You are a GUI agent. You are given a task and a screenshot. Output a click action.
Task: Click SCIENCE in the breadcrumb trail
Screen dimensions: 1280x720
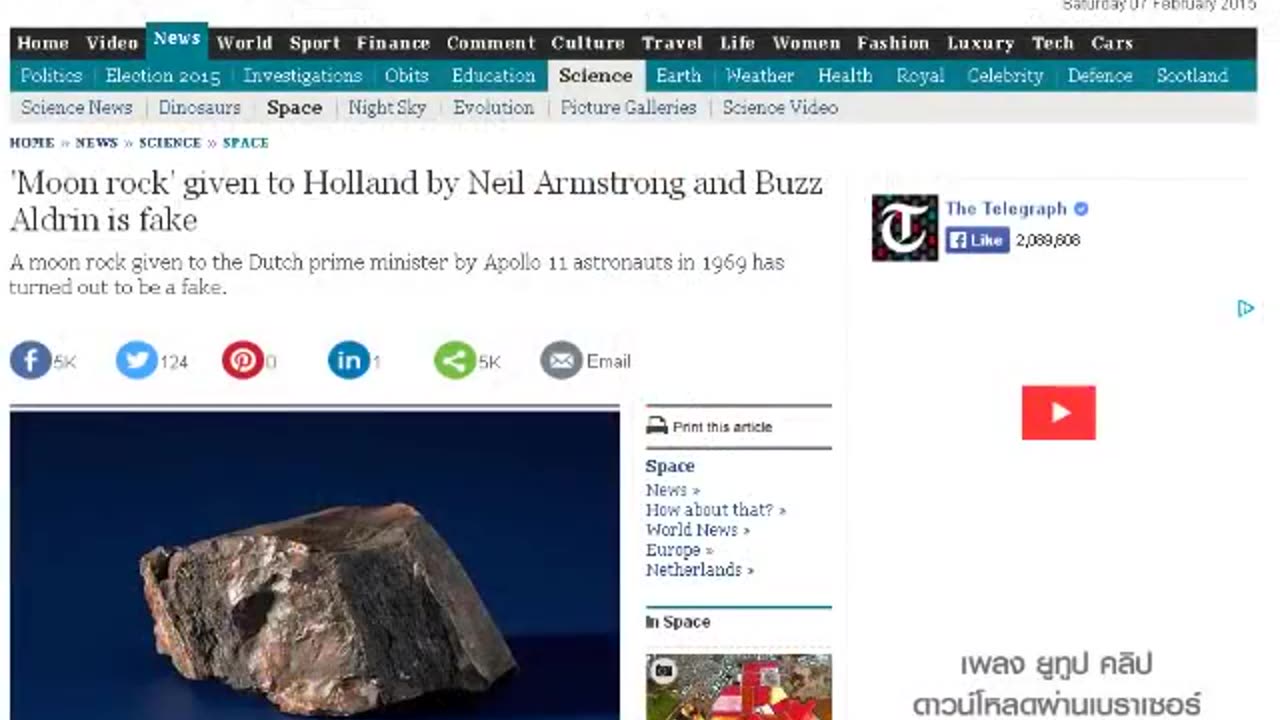click(170, 143)
